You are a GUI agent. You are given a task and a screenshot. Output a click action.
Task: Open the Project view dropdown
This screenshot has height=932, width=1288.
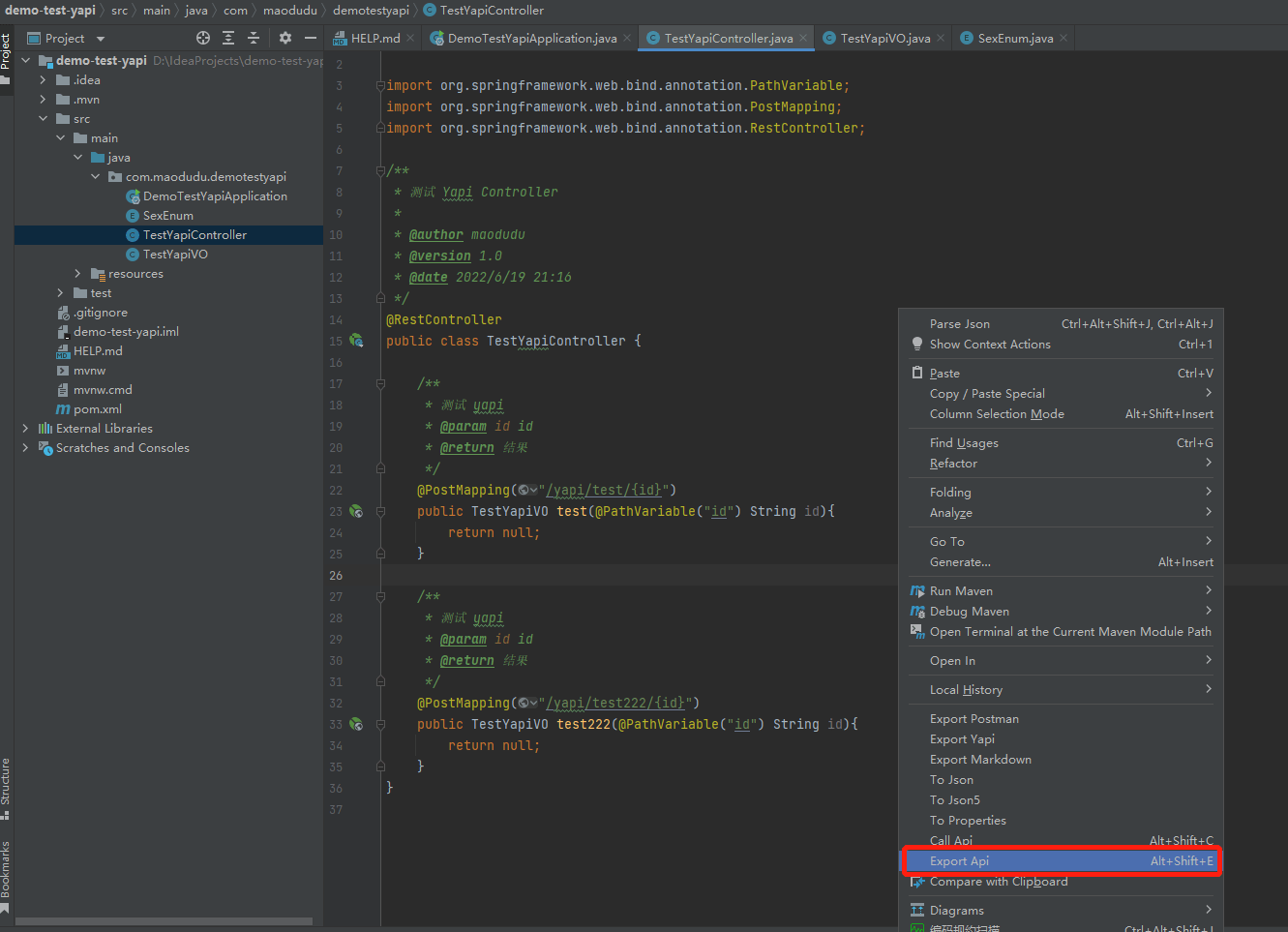[100, 39]
